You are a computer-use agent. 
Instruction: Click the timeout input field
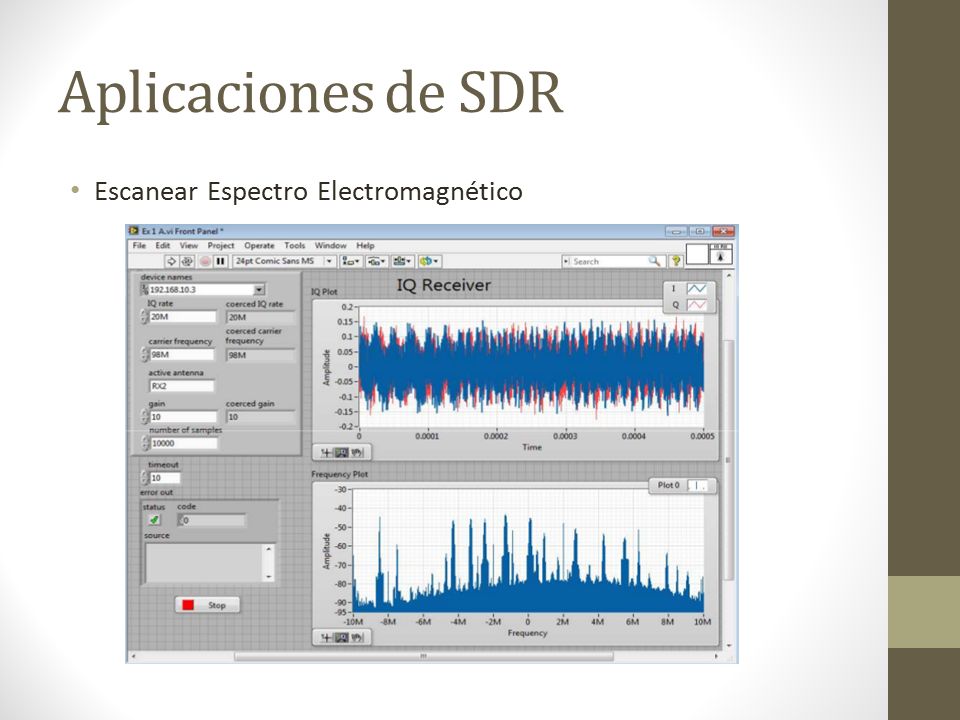click(x=165, y=478)
